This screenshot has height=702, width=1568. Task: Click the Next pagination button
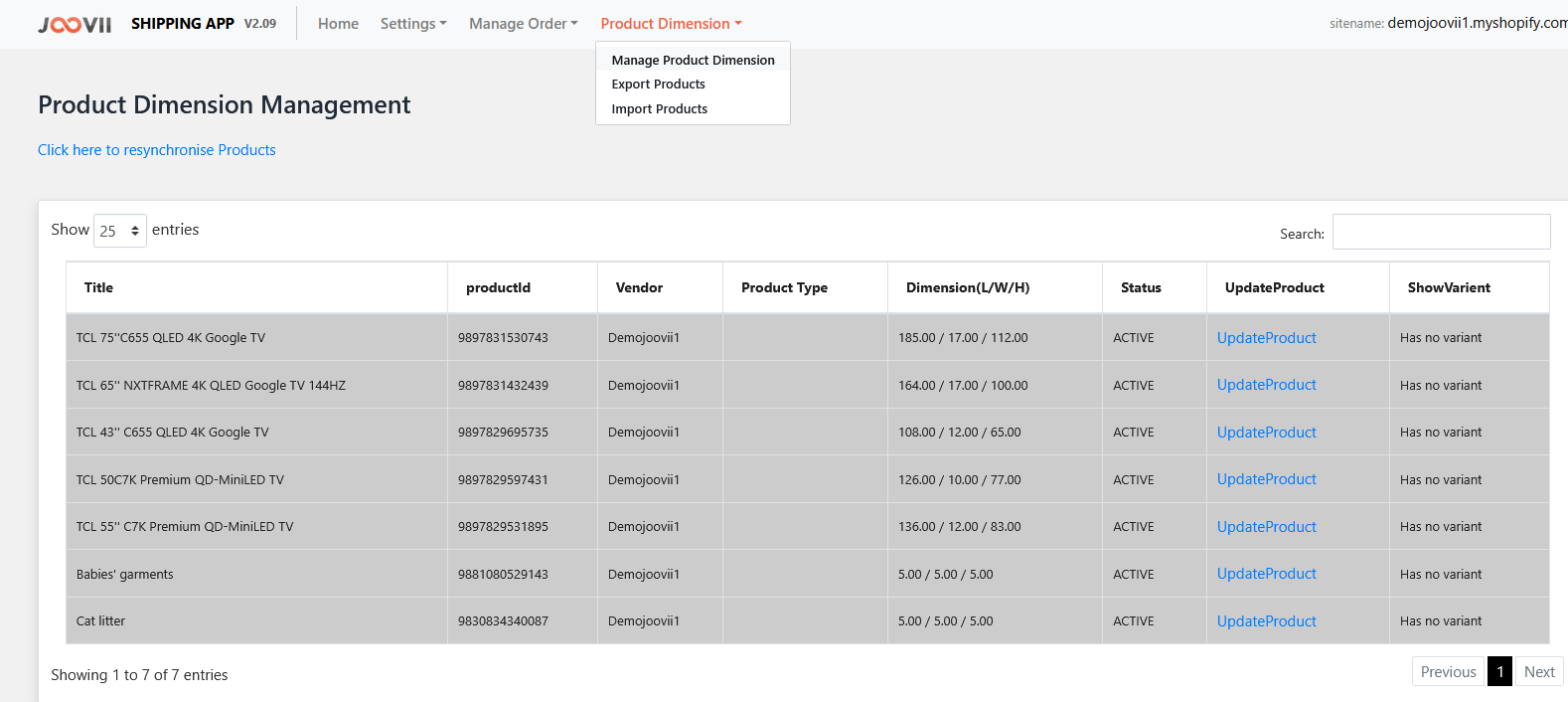click(x=1539, y=672)
